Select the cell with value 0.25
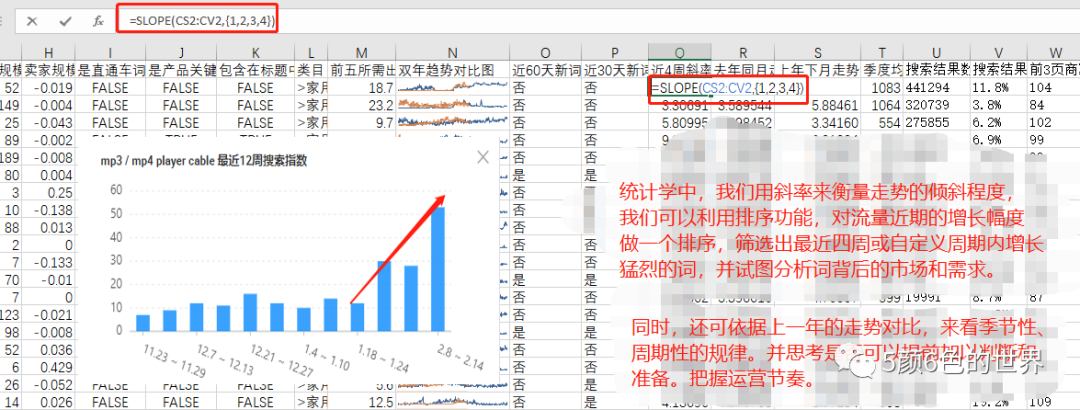 pos(48,192)
